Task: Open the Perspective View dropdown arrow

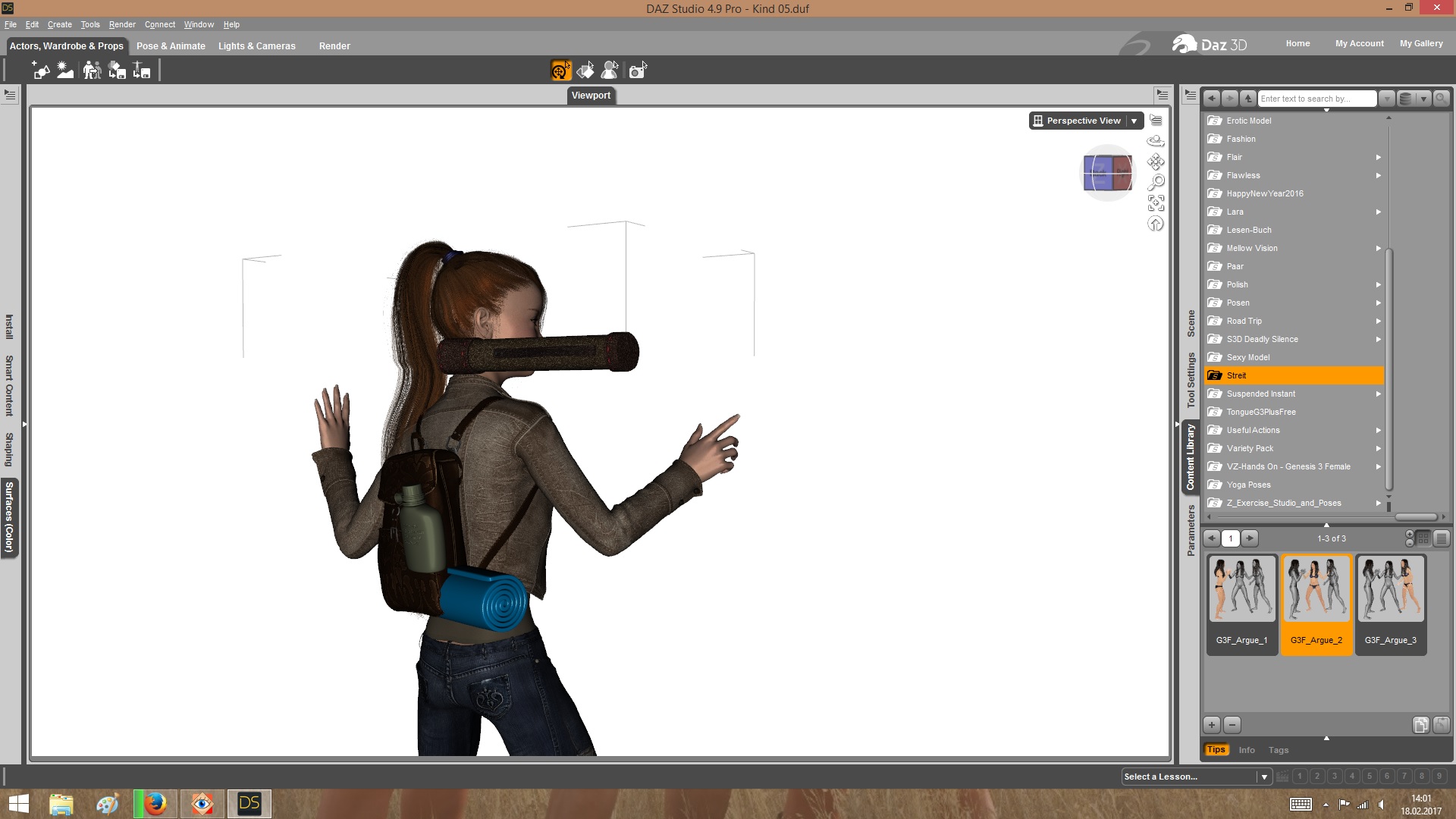Action: click(1134, 121)
